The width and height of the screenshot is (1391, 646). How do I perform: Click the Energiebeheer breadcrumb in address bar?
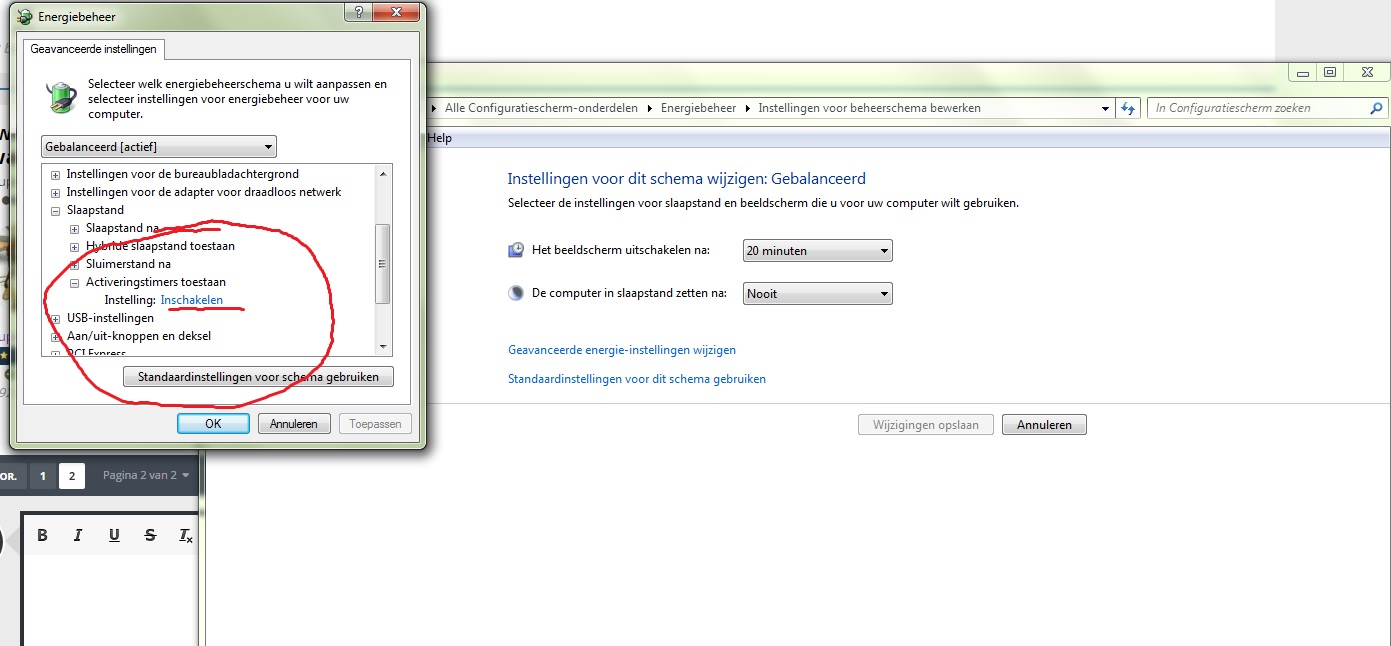[698, 108]
